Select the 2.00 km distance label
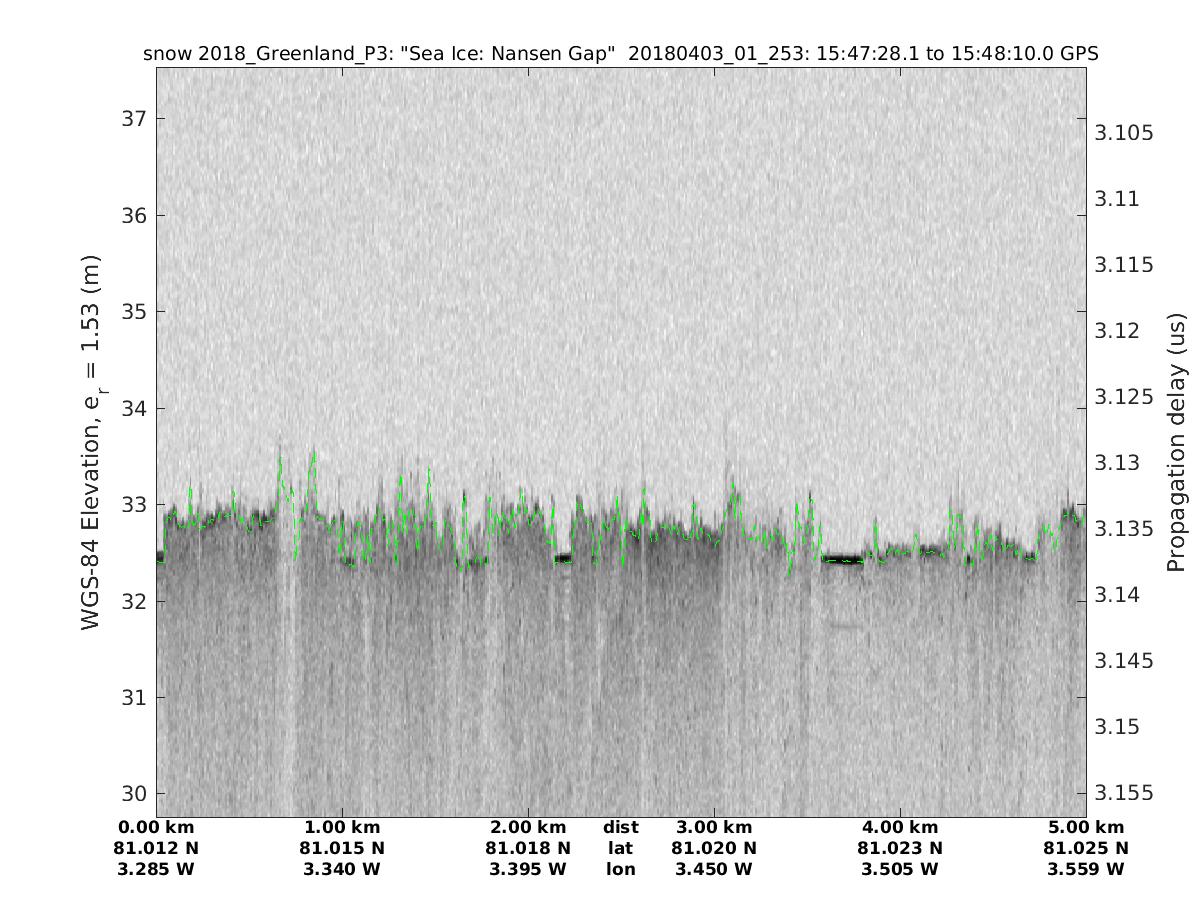This screenshot has height=900, width=1200. click(528, 827)
